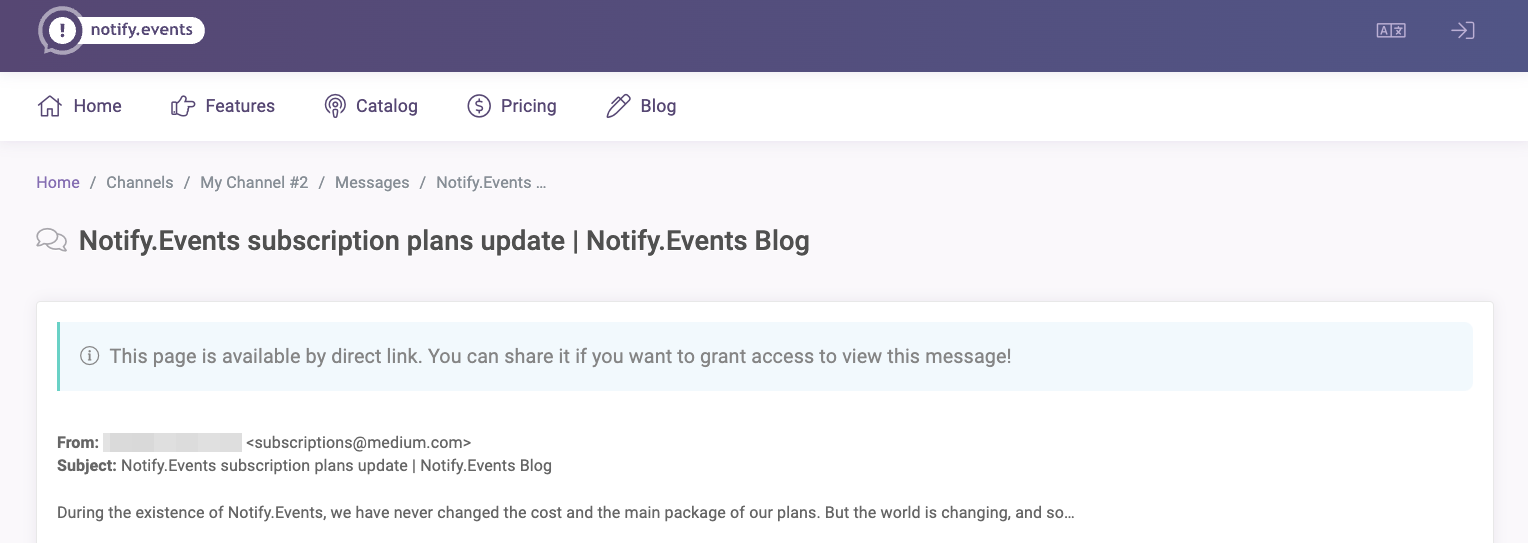The width and height of the screenshot is (1528, 543).
Task: Open the language translation icon
Action: click(1391, 30)
